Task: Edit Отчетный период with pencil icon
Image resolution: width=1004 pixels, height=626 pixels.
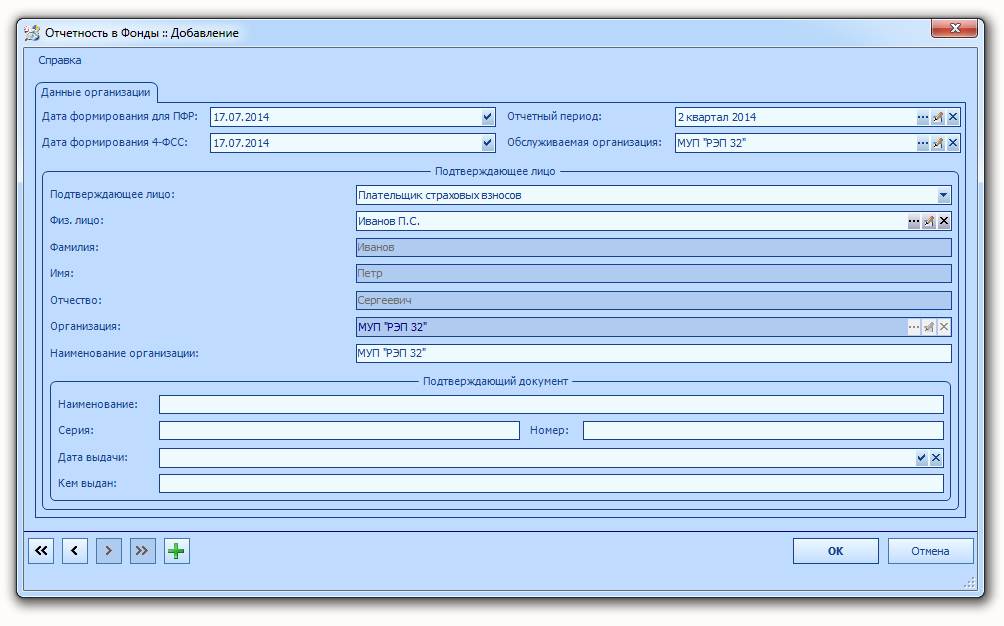Action: (x=937, y=117)
